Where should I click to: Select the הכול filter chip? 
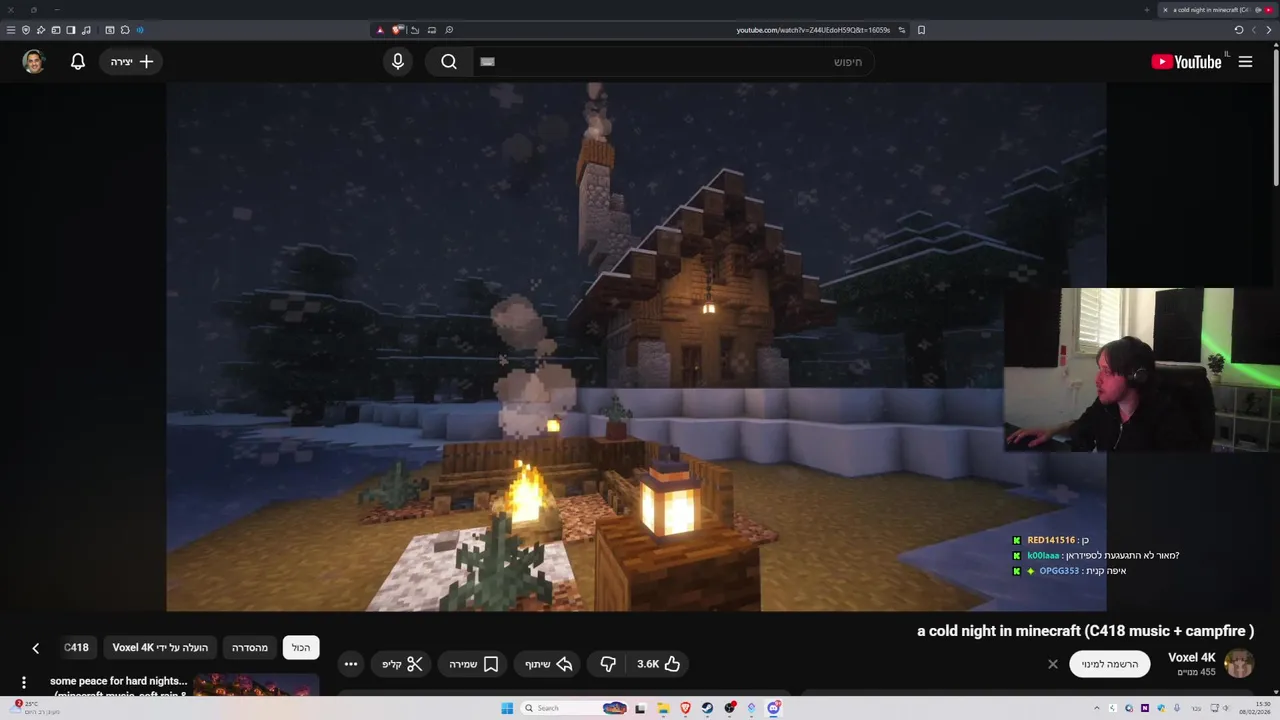click(x=301, y=648)
